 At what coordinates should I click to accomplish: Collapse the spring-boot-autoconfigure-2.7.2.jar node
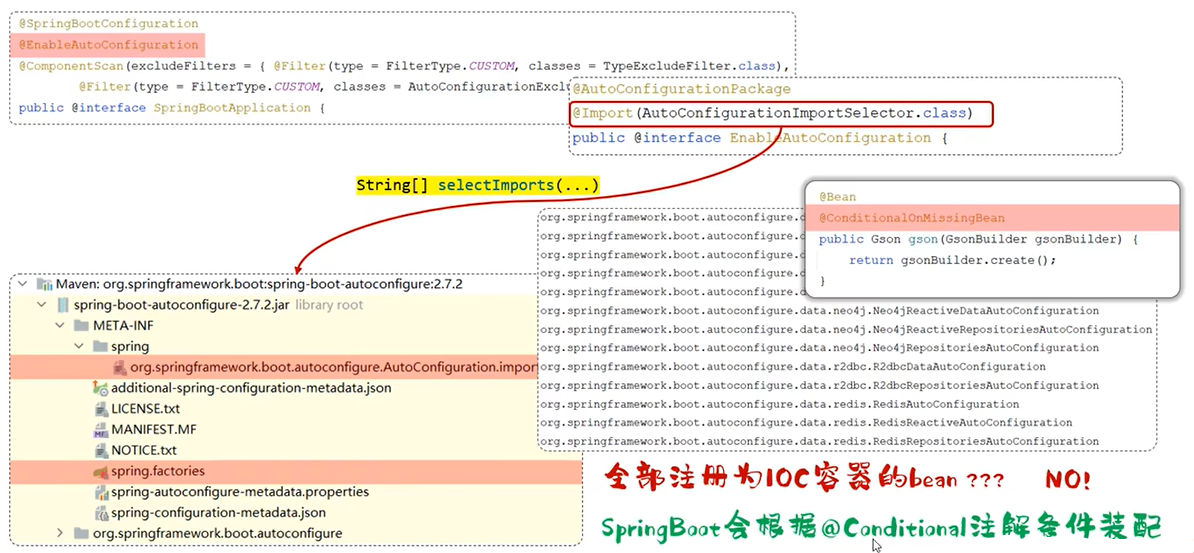coord(42,305)
